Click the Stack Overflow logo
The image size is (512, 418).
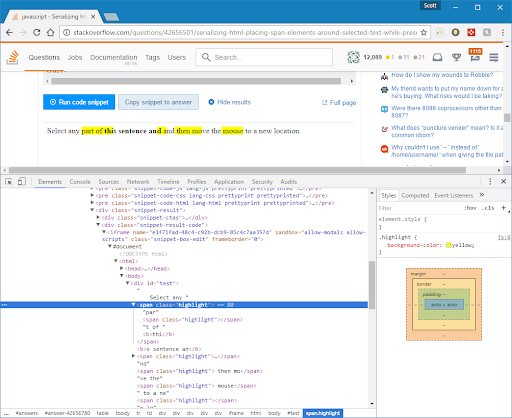click(12, 57)
